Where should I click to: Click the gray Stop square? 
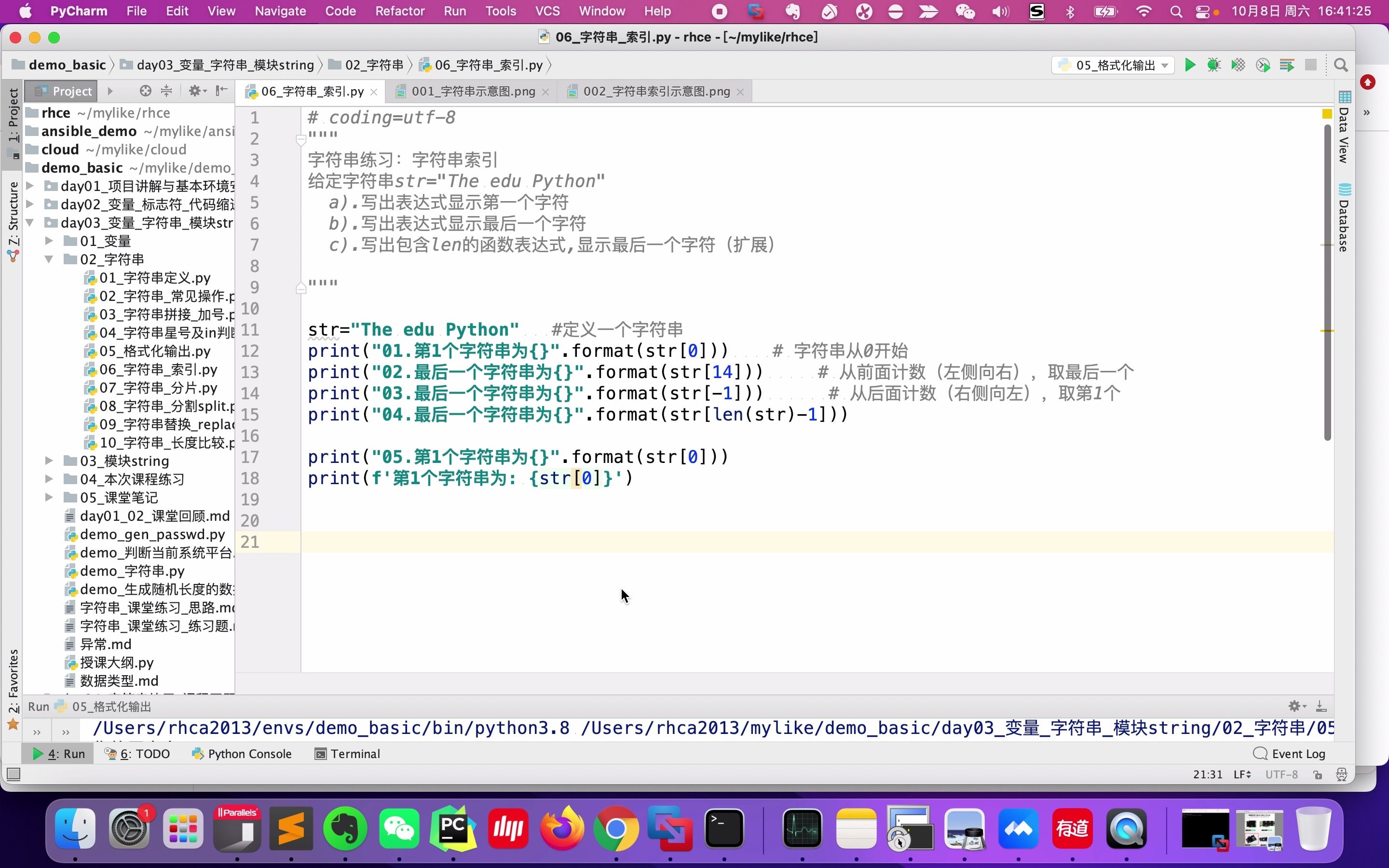pyautogui.click(x=1310, y=66)
